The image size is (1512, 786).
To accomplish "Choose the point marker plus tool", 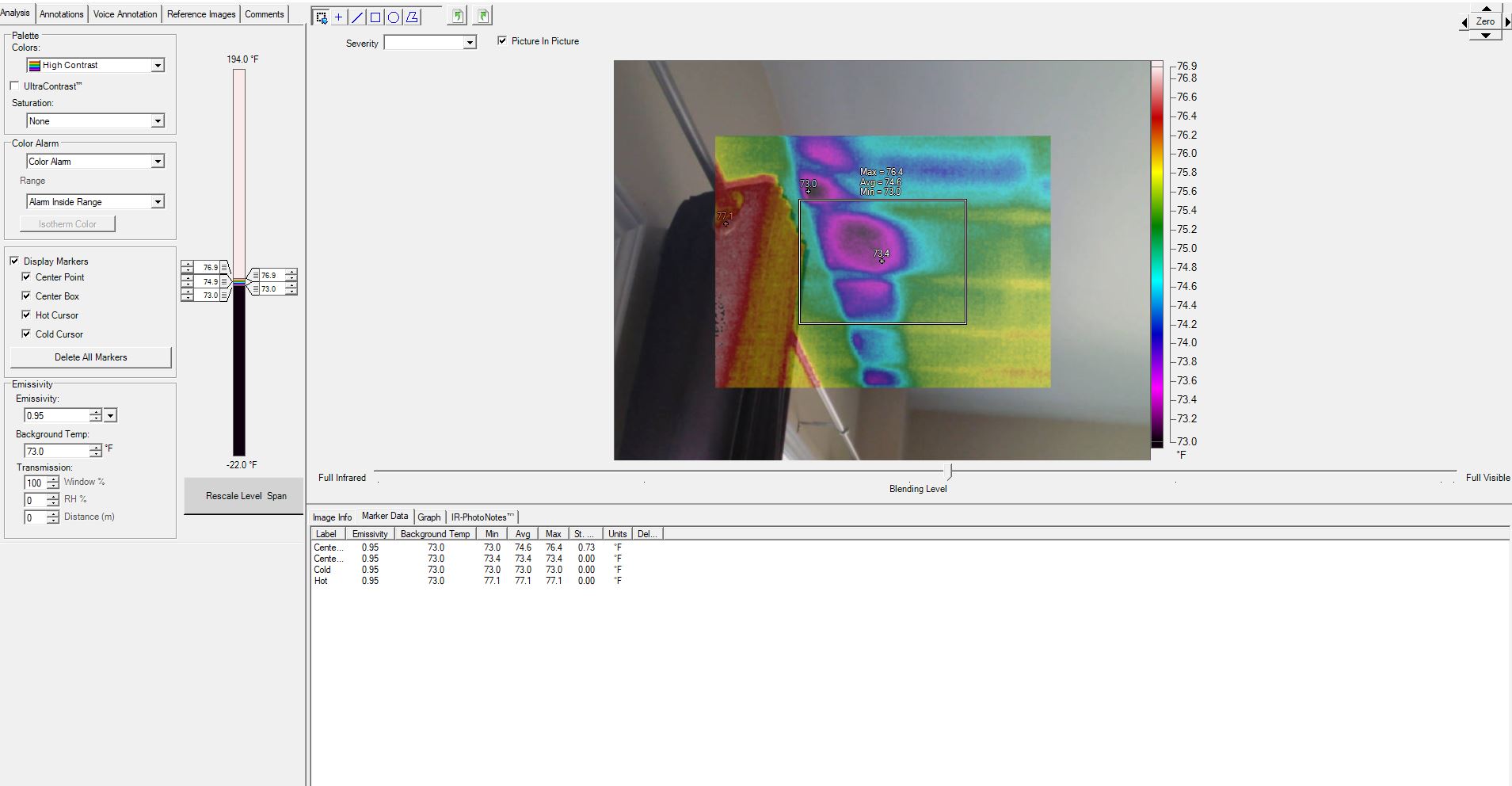I will click(x=339, y=17).
